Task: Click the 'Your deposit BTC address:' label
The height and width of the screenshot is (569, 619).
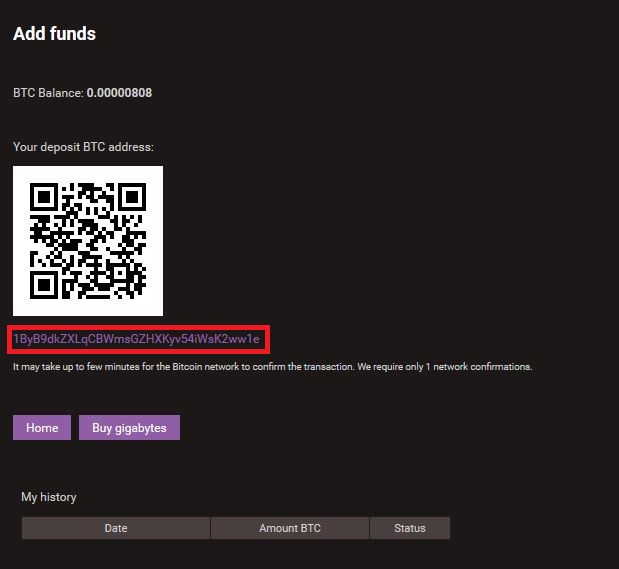Action: click(x=83, y=147)
